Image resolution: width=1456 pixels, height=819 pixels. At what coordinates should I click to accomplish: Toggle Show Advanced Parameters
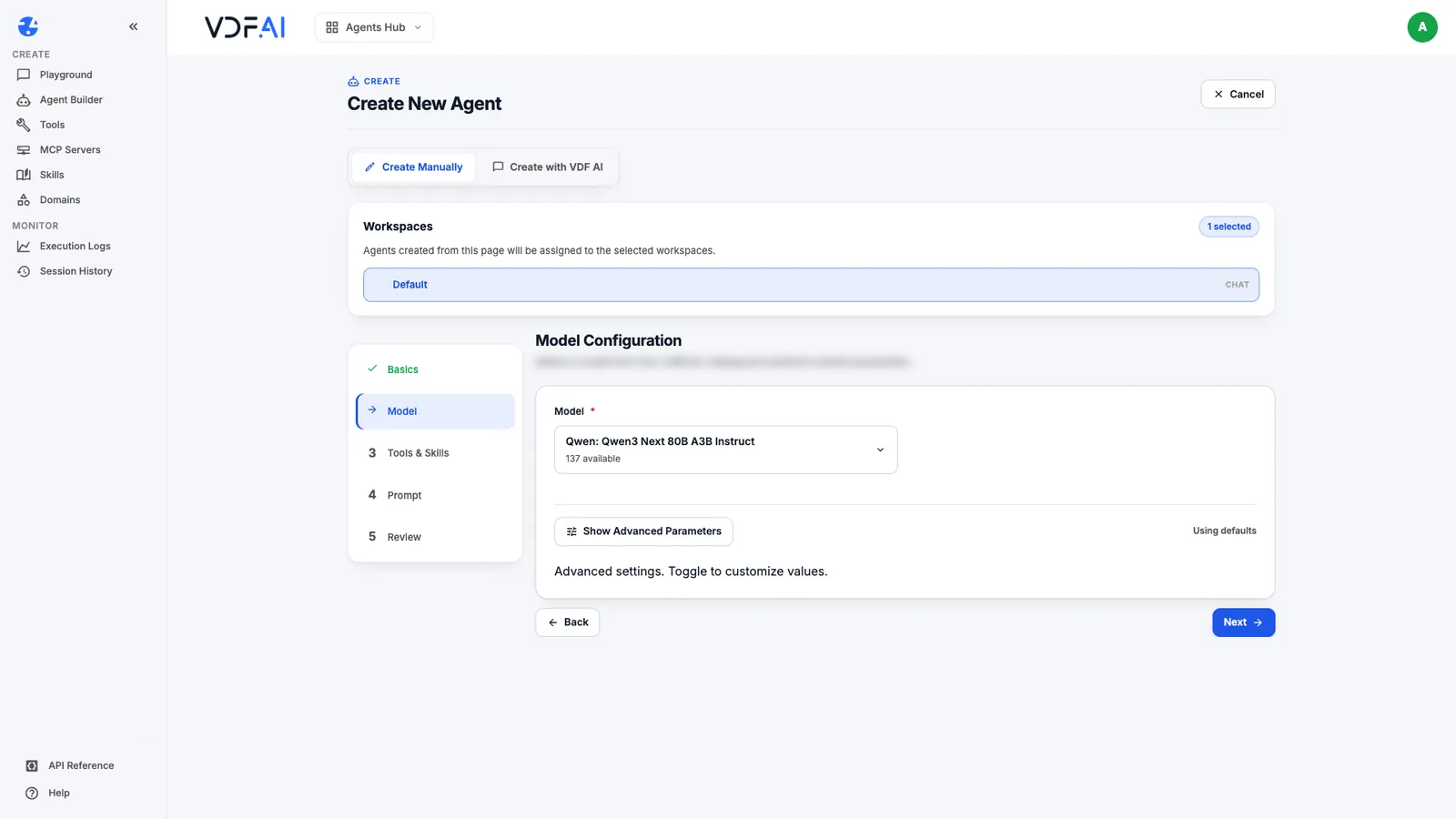click(643, 531)
